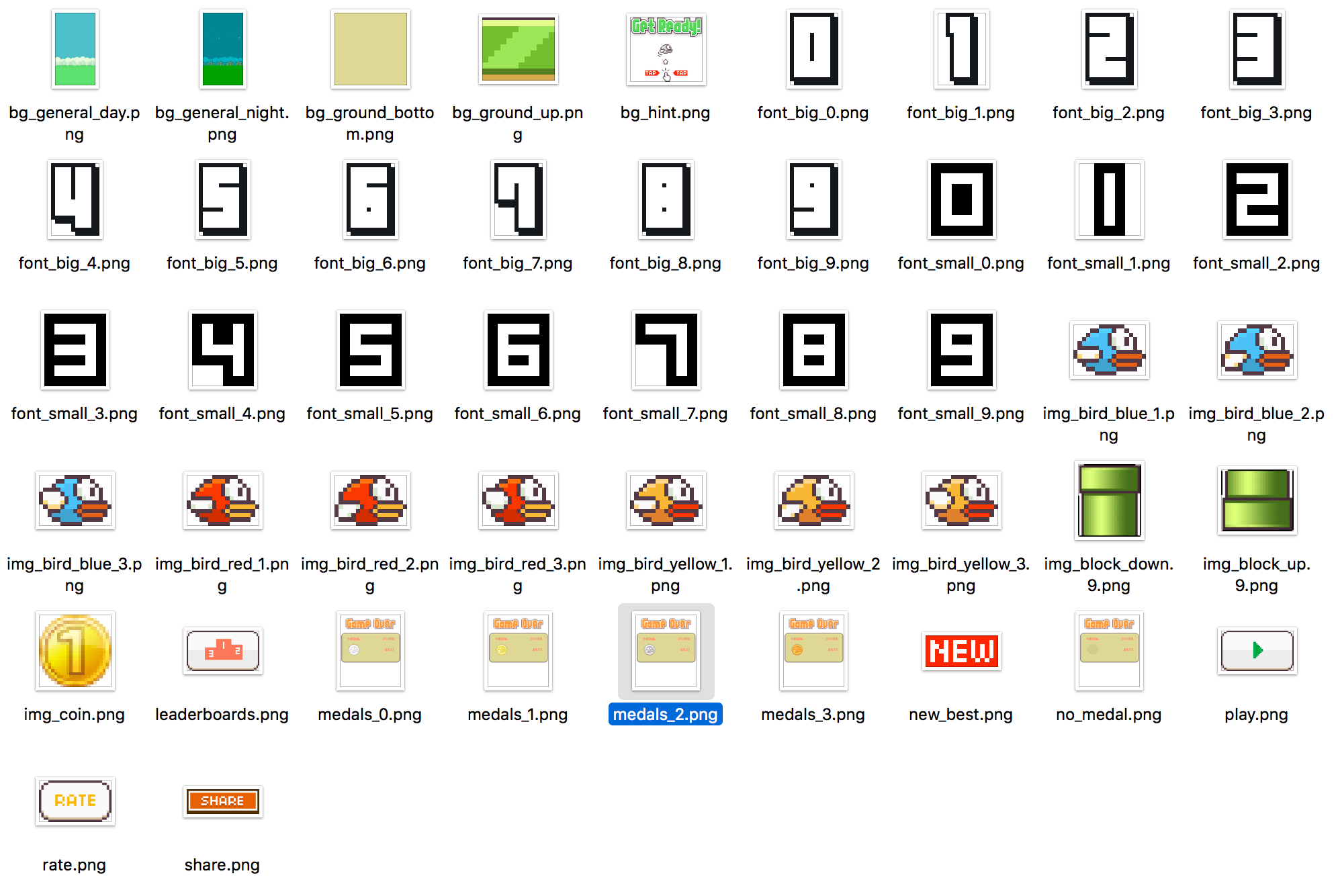The width and height of the screenshot is (1338, 896).
Task: Click the share.png filename text
Action: click(222, 865)
